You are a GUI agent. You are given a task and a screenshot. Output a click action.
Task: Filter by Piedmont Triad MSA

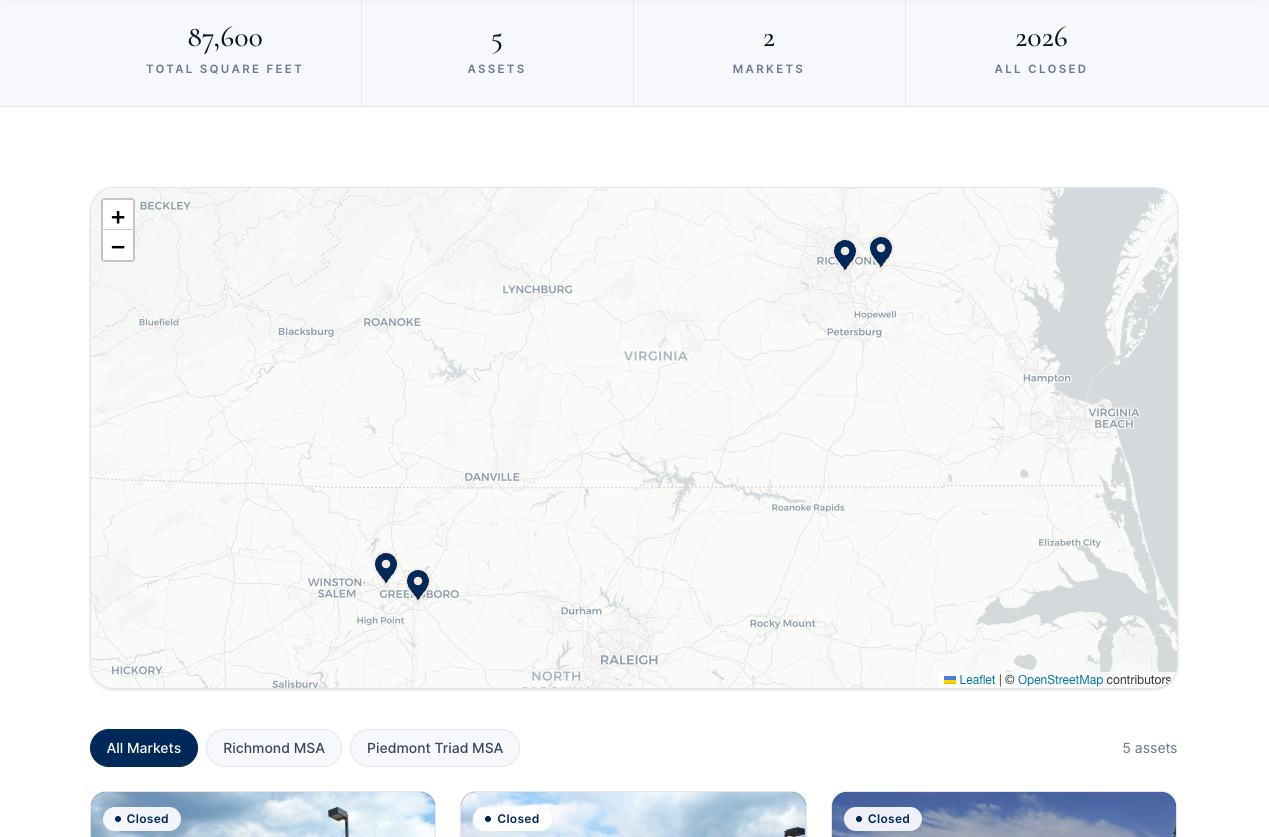435,748
